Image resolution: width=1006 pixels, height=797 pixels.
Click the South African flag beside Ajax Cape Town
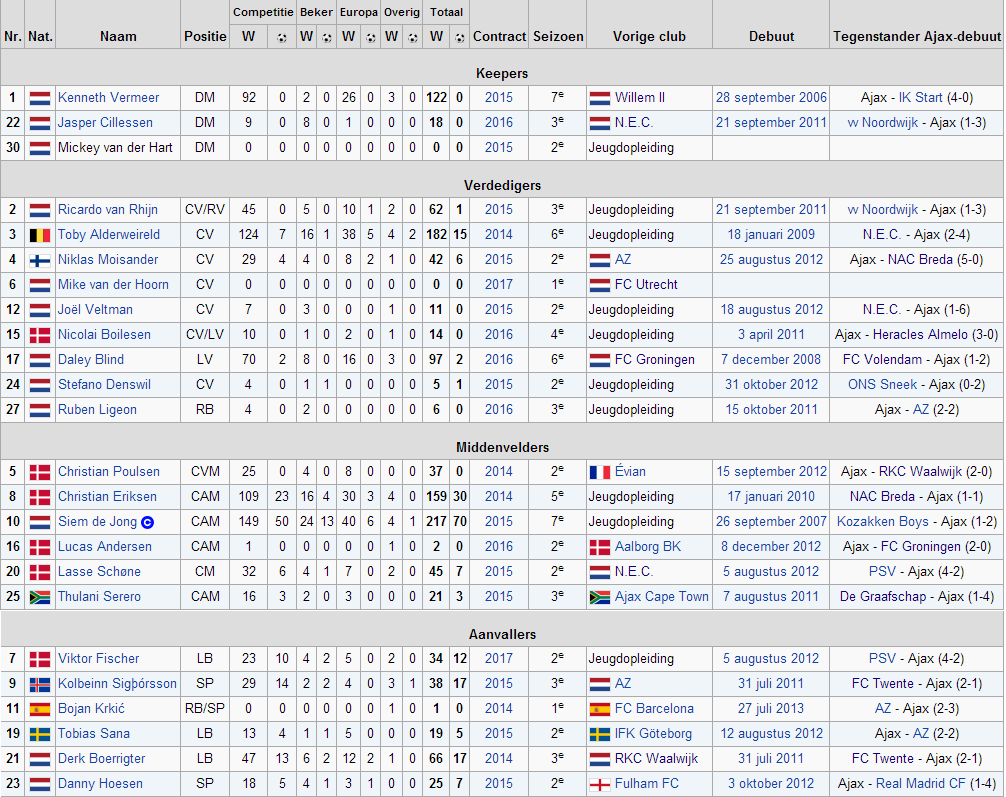click(x=600, y=597)
